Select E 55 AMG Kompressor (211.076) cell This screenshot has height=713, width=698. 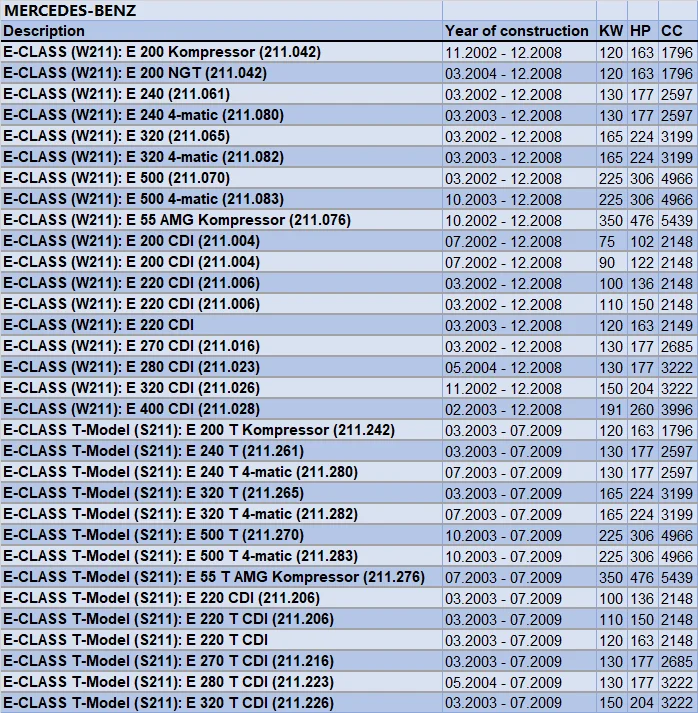coord(221,220)
